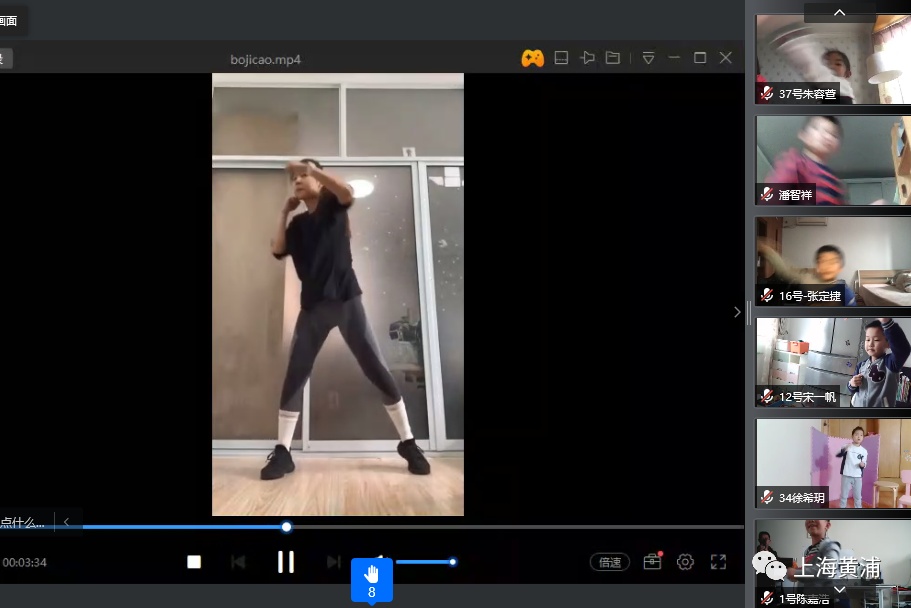
Task: Open the toolbox icon with red dot
Action: click(x=652, y=562)
